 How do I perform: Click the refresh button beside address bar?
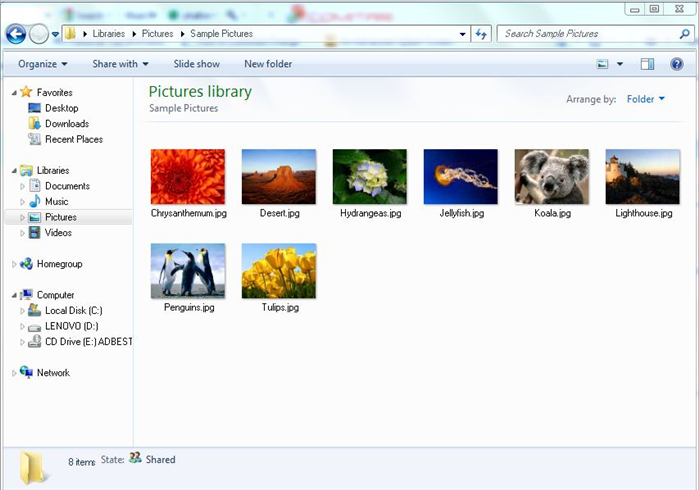tap(482, 34)
